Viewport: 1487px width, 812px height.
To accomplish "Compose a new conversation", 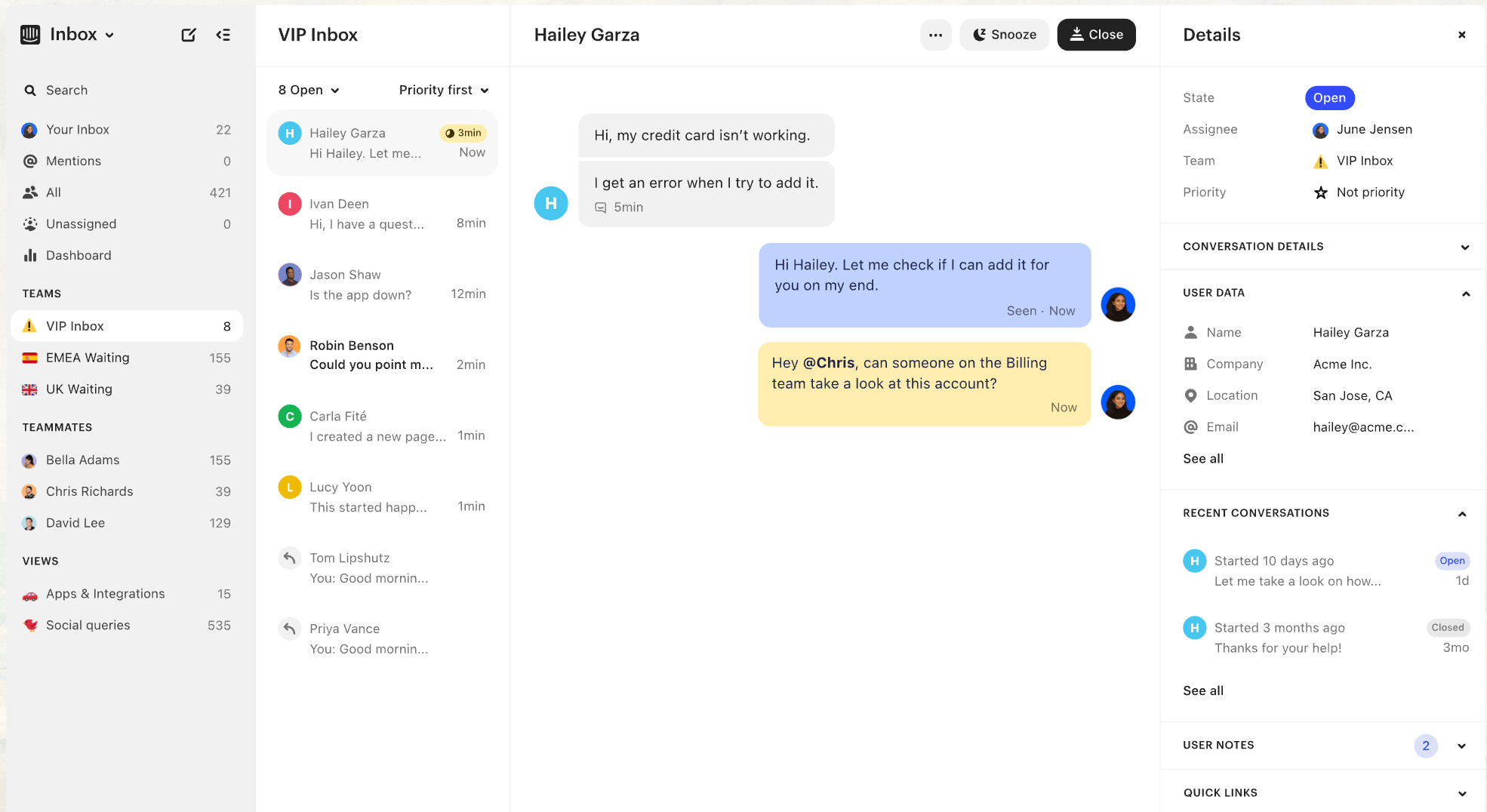I will tap(188, 35).
